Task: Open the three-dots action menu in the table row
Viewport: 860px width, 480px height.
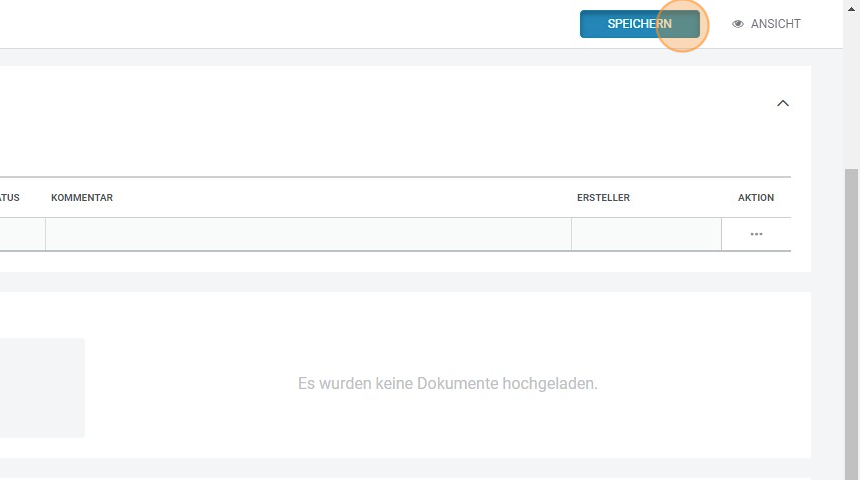Action: [756, 234]
